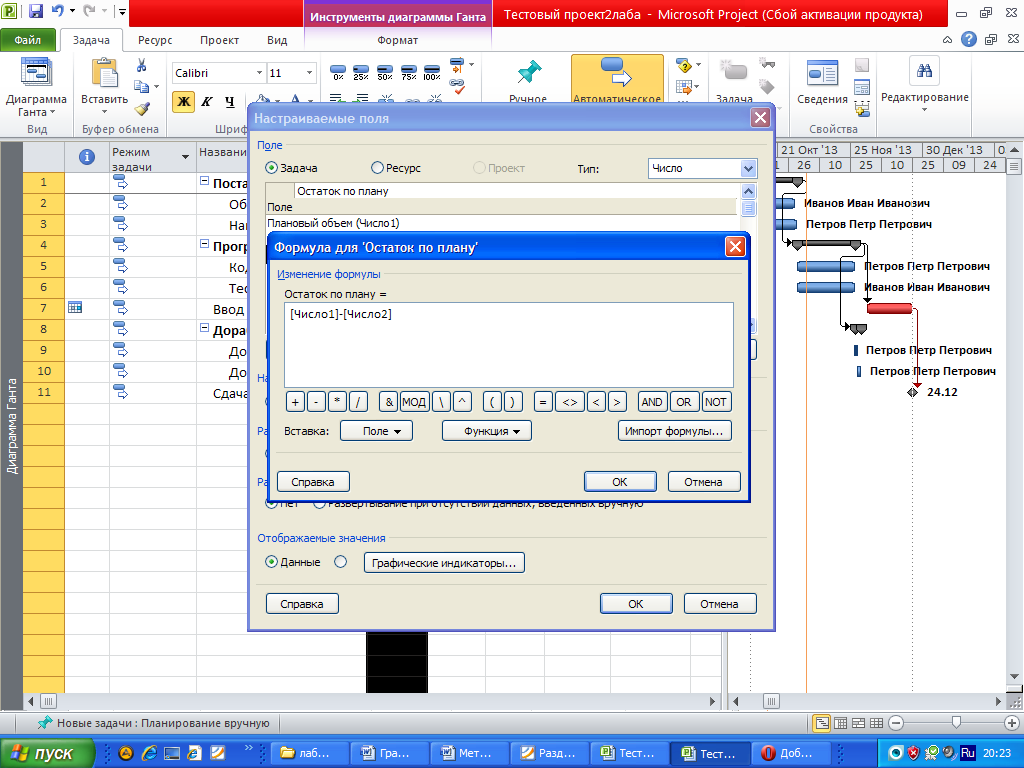Mark task 25% complete
This screenshot has height=768, width=1024.
(x=361, y=72)
